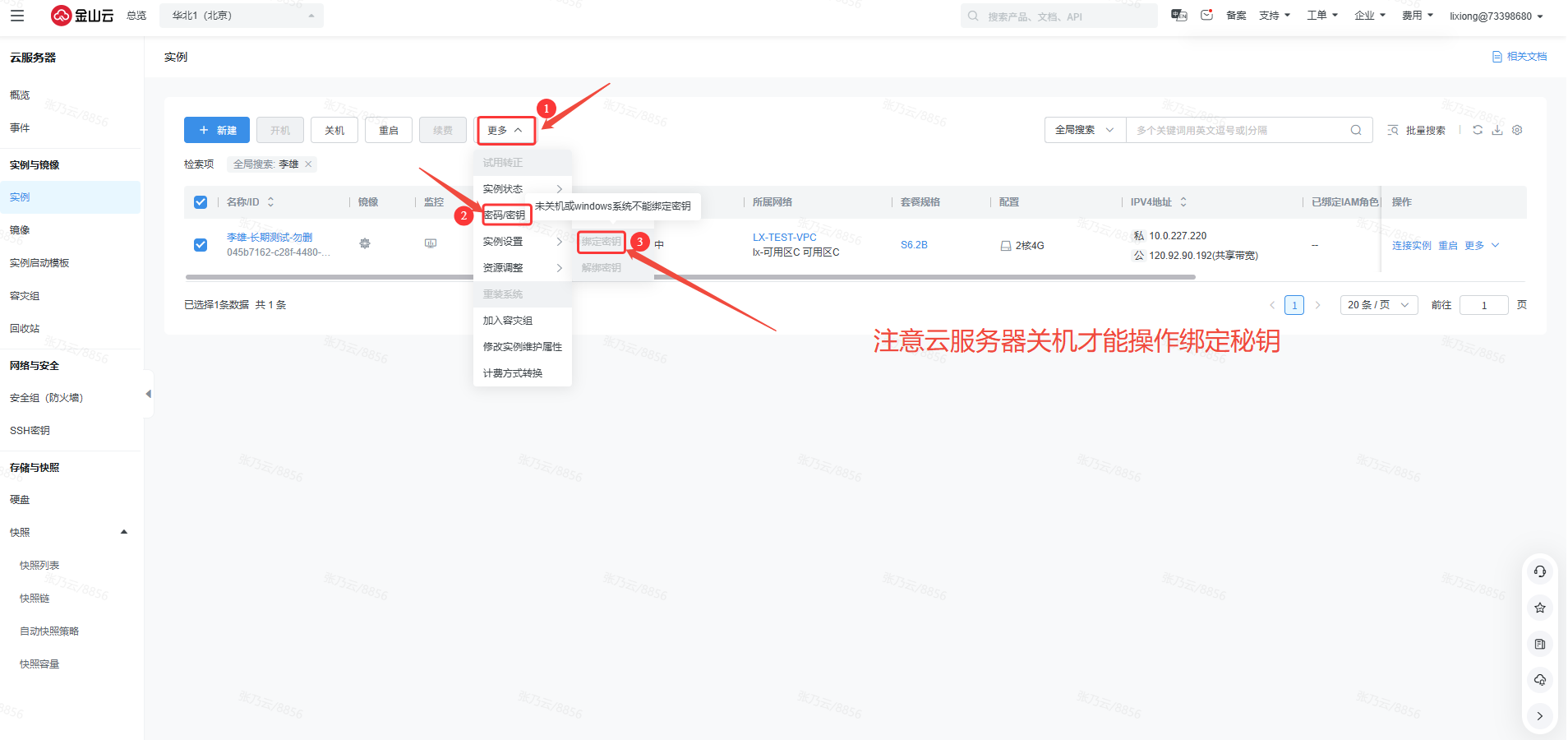Open the table column settings gear
This screenshot has width=1568, height=740.
1517,130
